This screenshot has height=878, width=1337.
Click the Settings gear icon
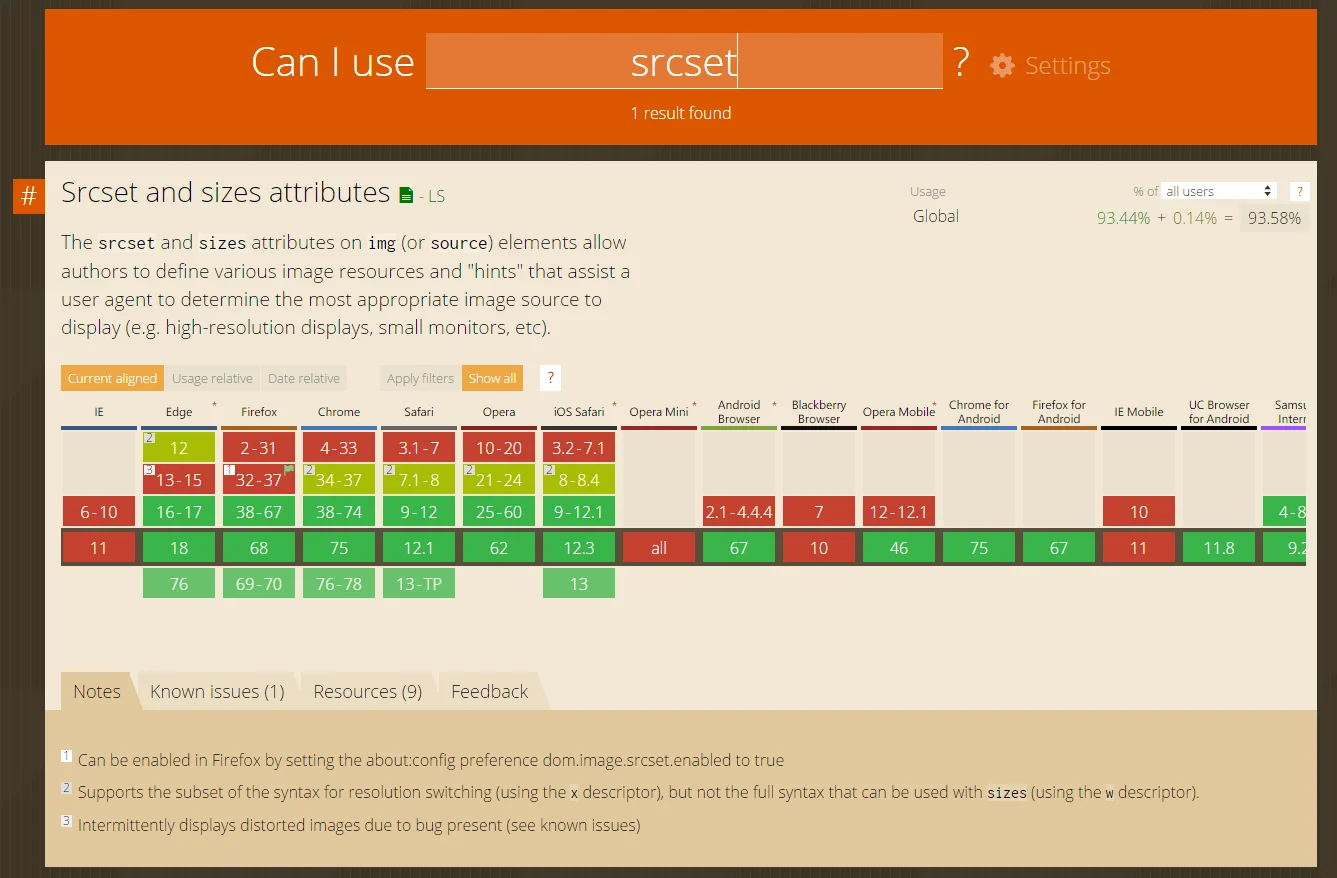[1002, 65]
